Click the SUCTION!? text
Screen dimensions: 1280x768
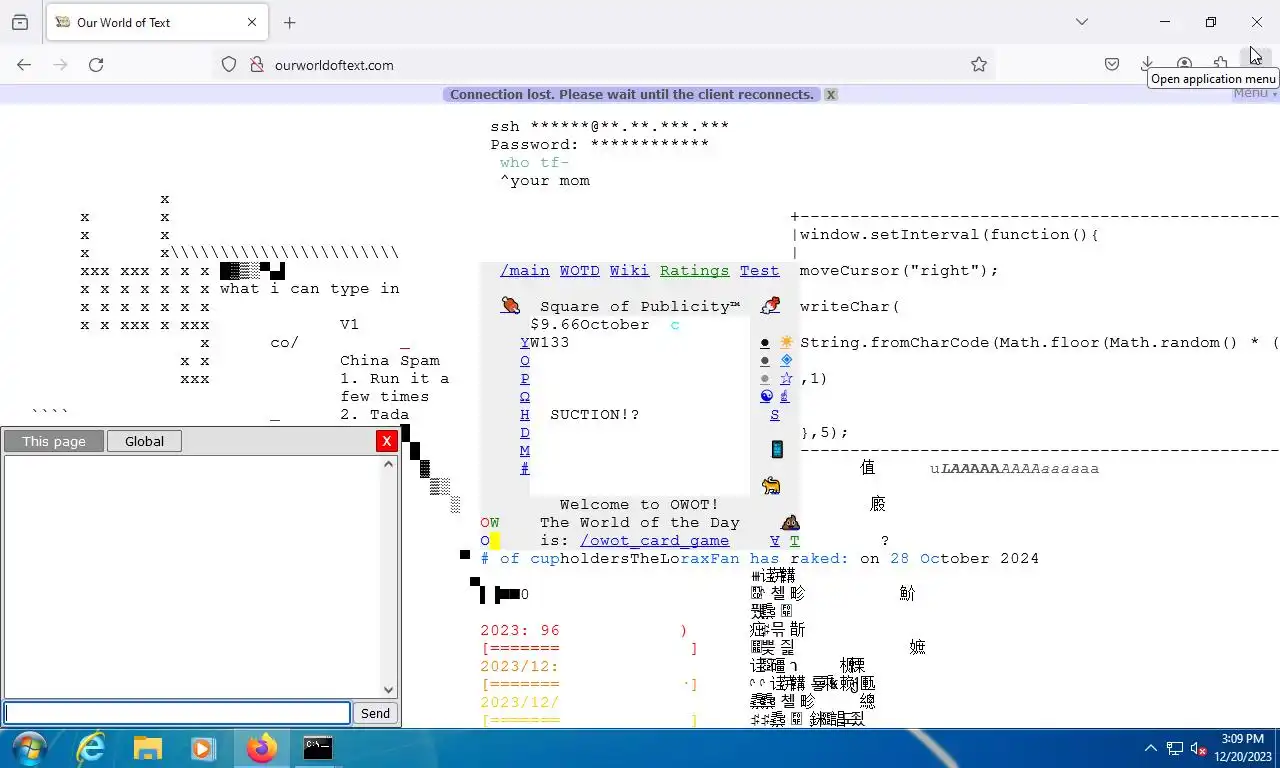595,414
